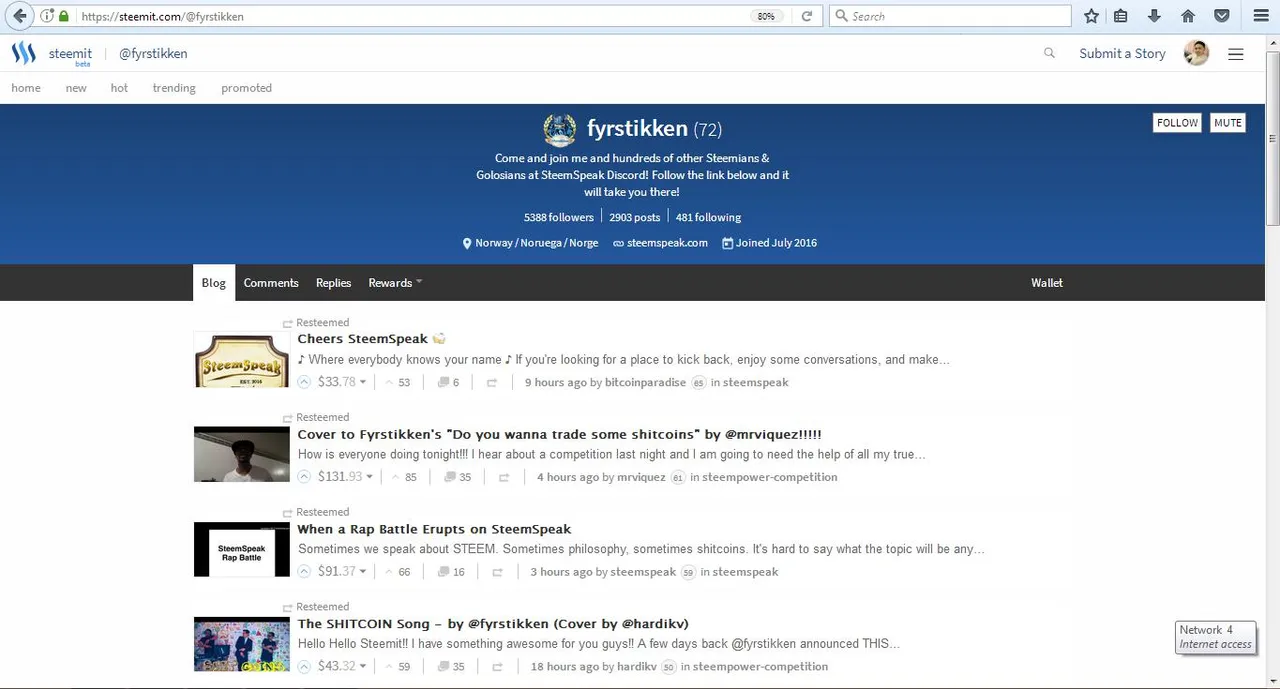Open downloads arrow icon in toolbar
1280x689 pixels.
coord(1154,16)
